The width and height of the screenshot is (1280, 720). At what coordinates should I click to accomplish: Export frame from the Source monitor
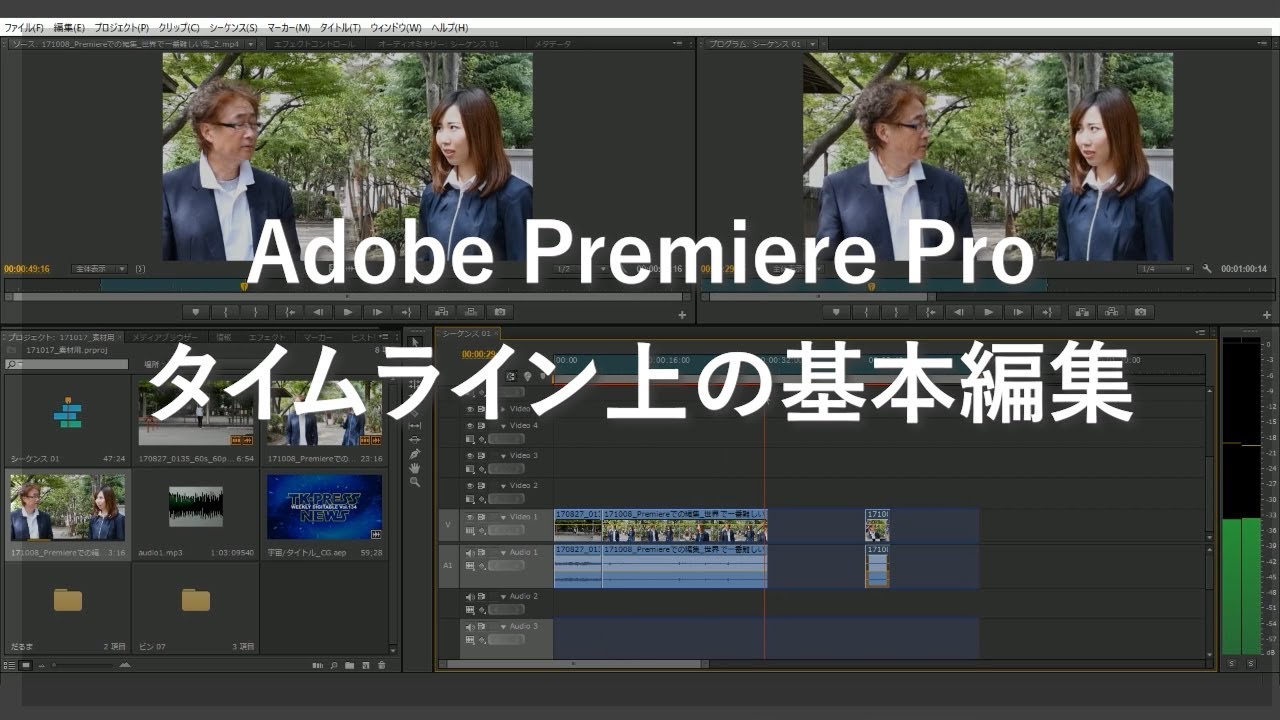(501, 312)
